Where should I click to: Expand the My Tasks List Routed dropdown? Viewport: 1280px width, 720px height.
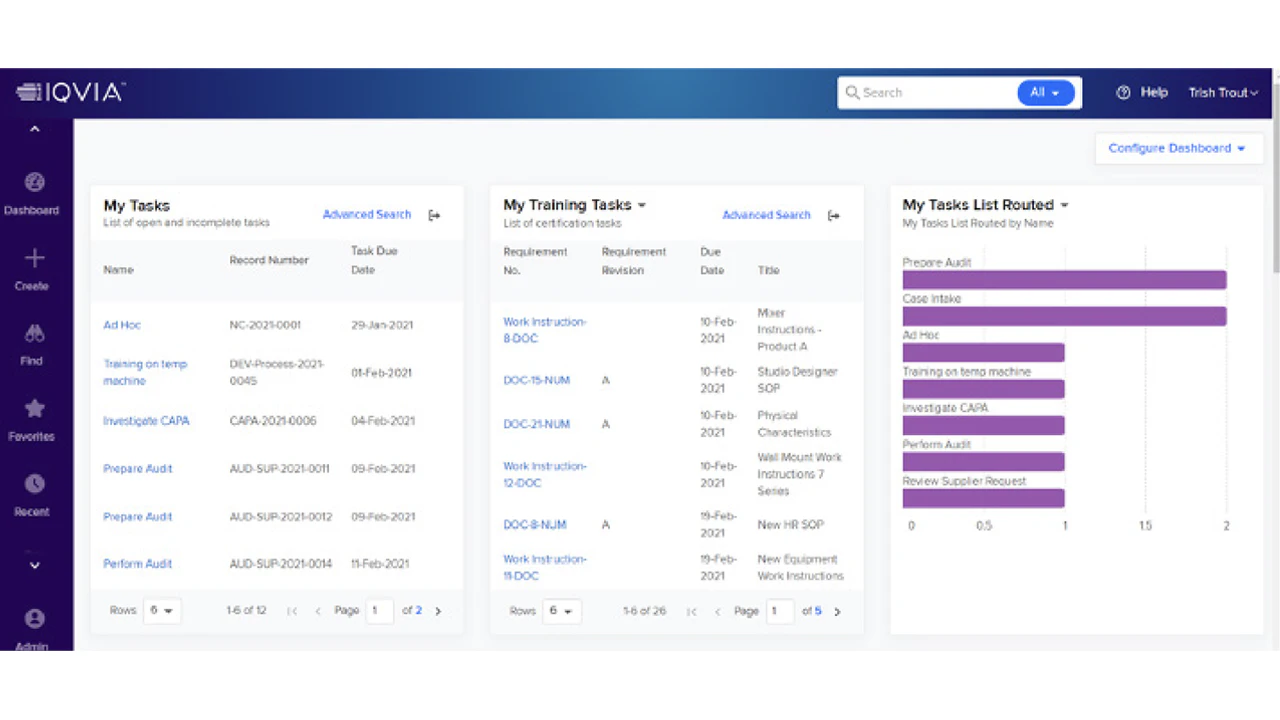pyautogui.click(x=1064, y=204)
